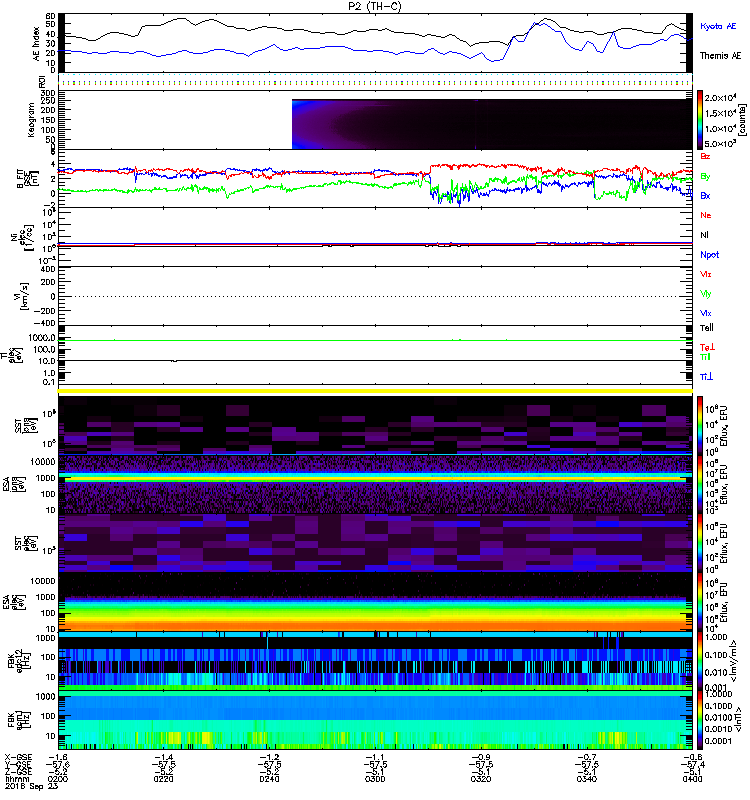Click the blue Npot legend label
The image size is (750, 800).
710,255
